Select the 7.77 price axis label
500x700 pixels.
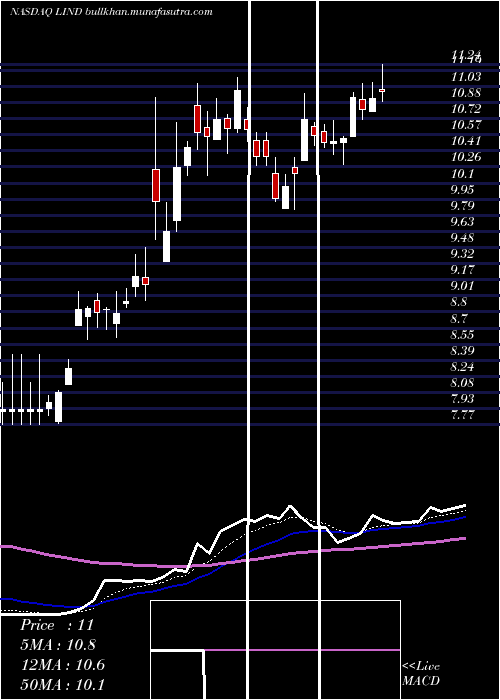coord(462,415)
